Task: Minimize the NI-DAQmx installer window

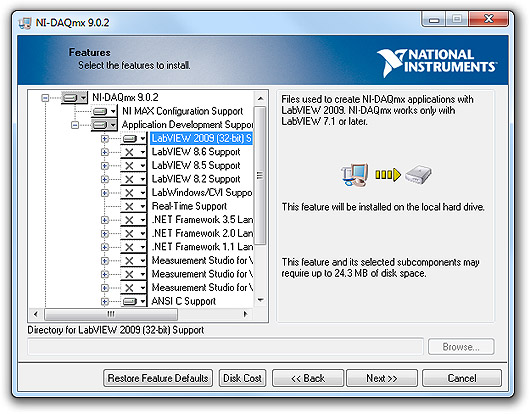Action: click(x=434, y=19)
